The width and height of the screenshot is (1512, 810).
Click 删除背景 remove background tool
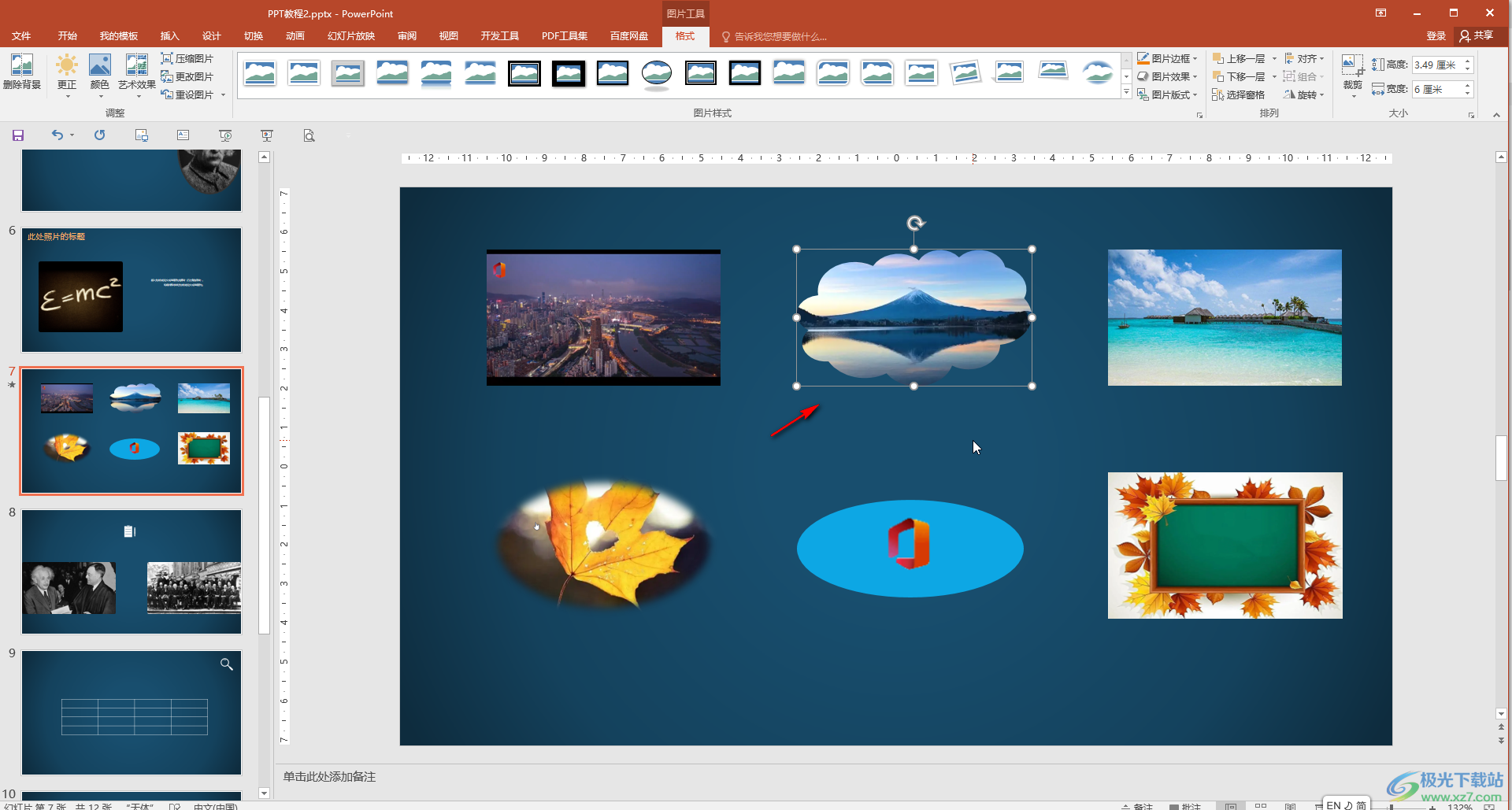click(x=22, y=72)
